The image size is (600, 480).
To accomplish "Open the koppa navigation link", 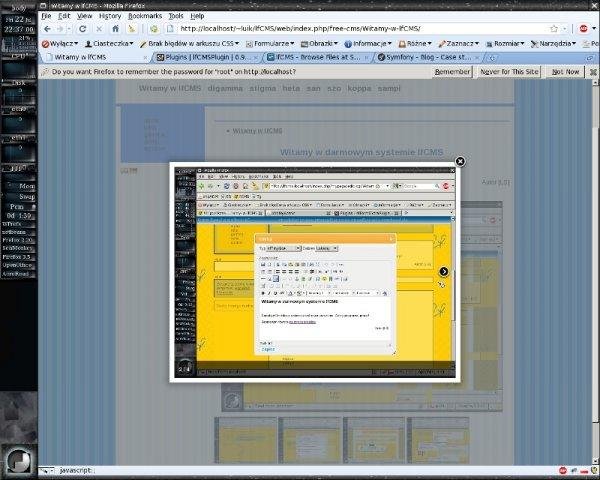I will 359,88.
